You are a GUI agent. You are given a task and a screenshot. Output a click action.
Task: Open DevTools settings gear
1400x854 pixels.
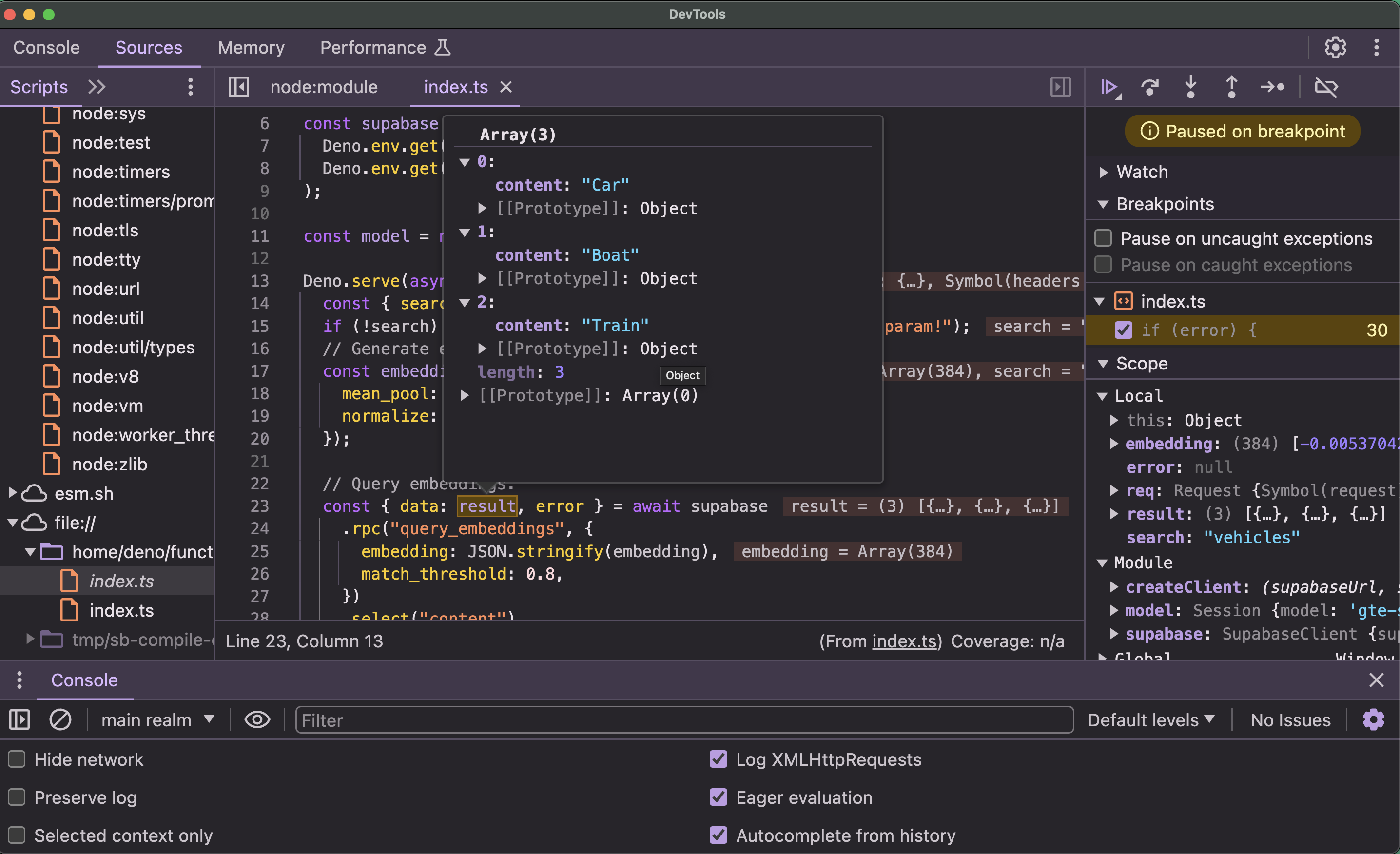pyautogui.click(x=1335, y=47)
